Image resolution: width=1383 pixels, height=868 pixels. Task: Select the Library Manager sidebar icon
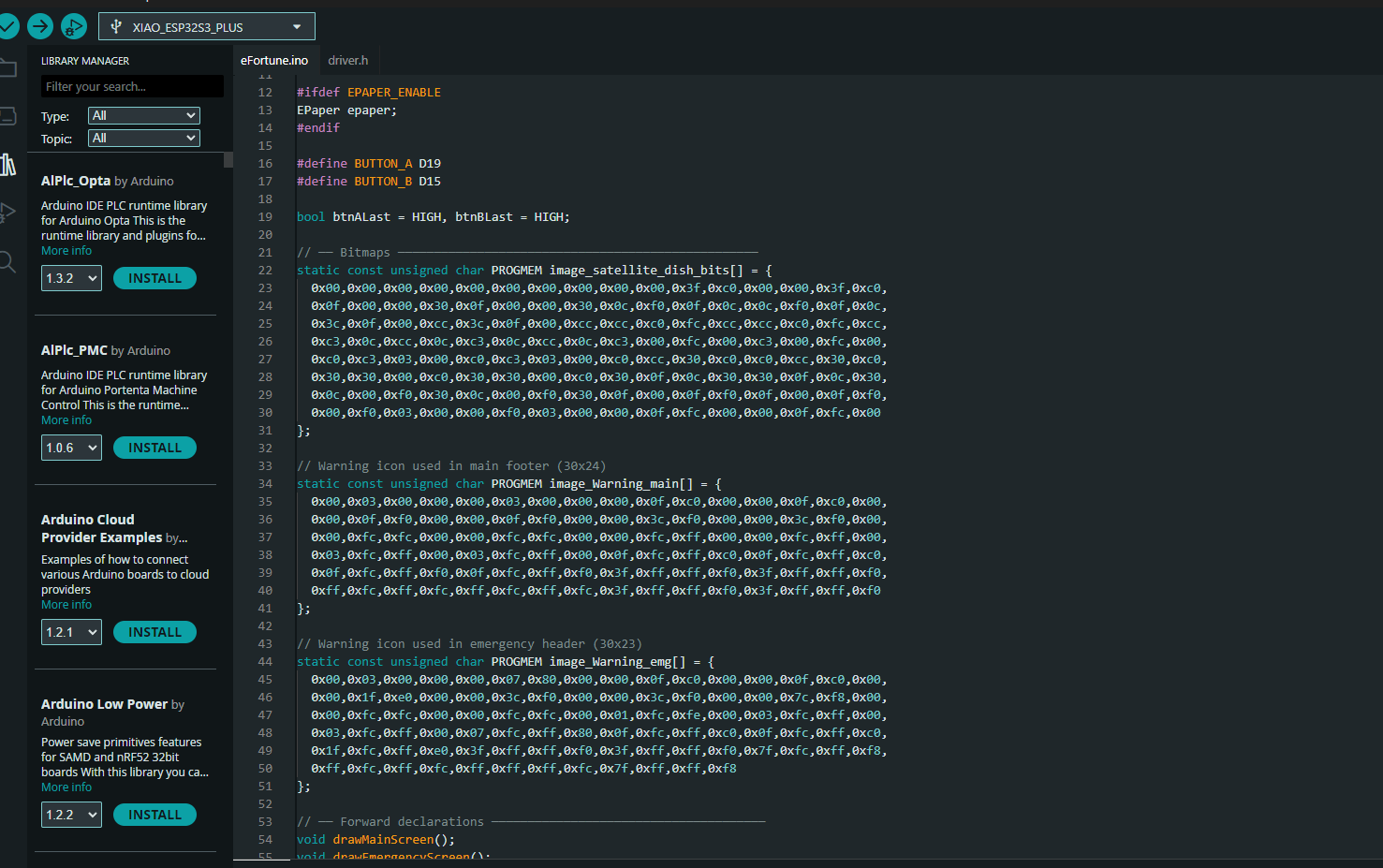pyautogui.click(x=7, y=165)
